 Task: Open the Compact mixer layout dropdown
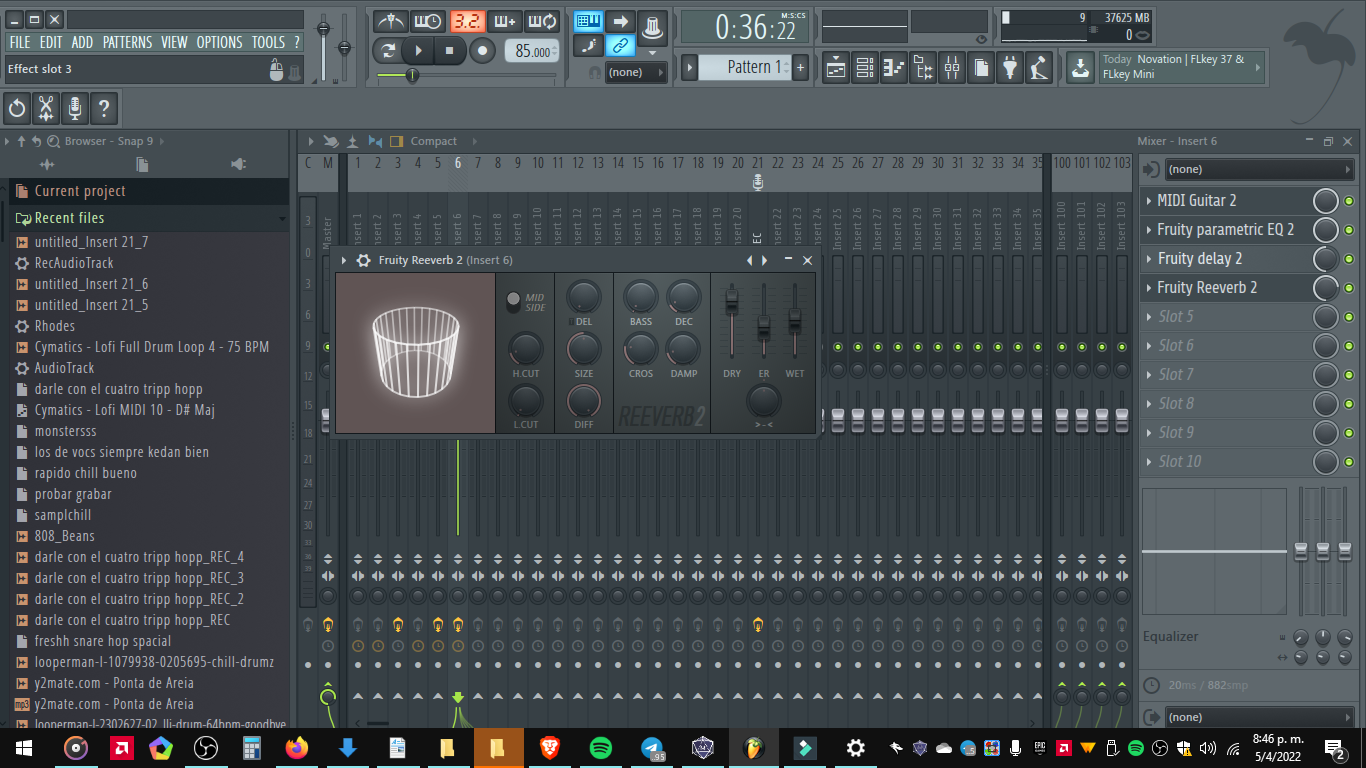(433, 141)
